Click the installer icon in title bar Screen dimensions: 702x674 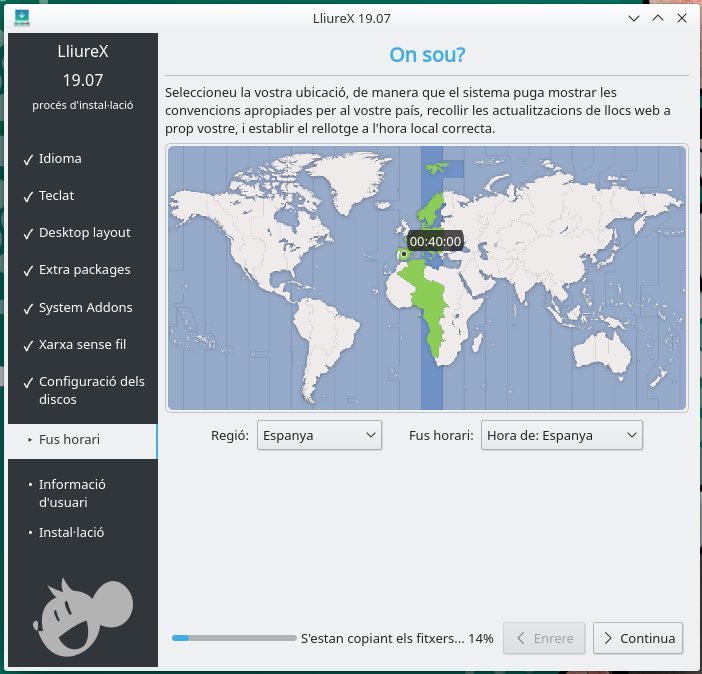(21, 18)
